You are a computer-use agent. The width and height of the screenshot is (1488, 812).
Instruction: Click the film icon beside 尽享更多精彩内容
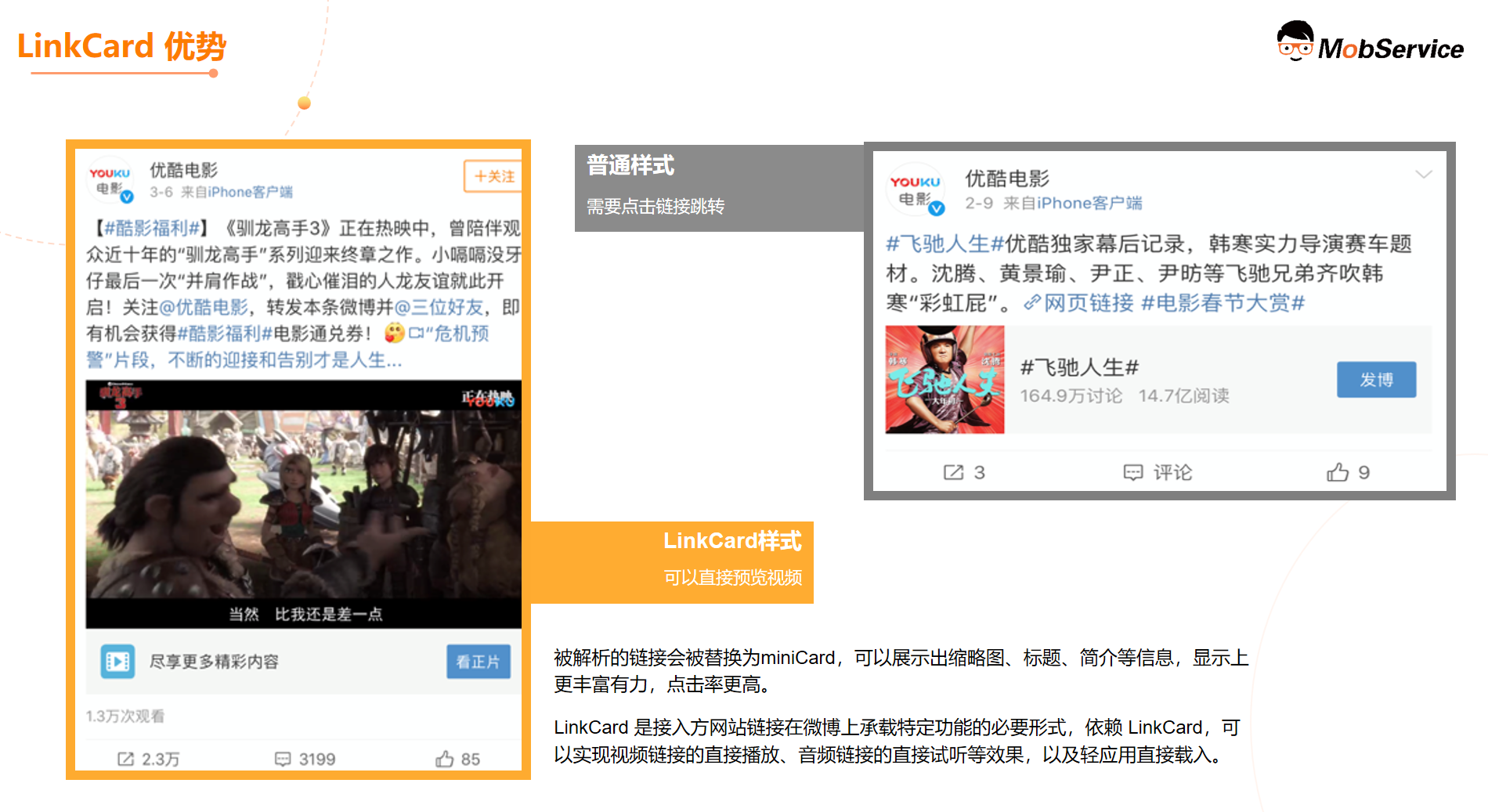(118, 662)
